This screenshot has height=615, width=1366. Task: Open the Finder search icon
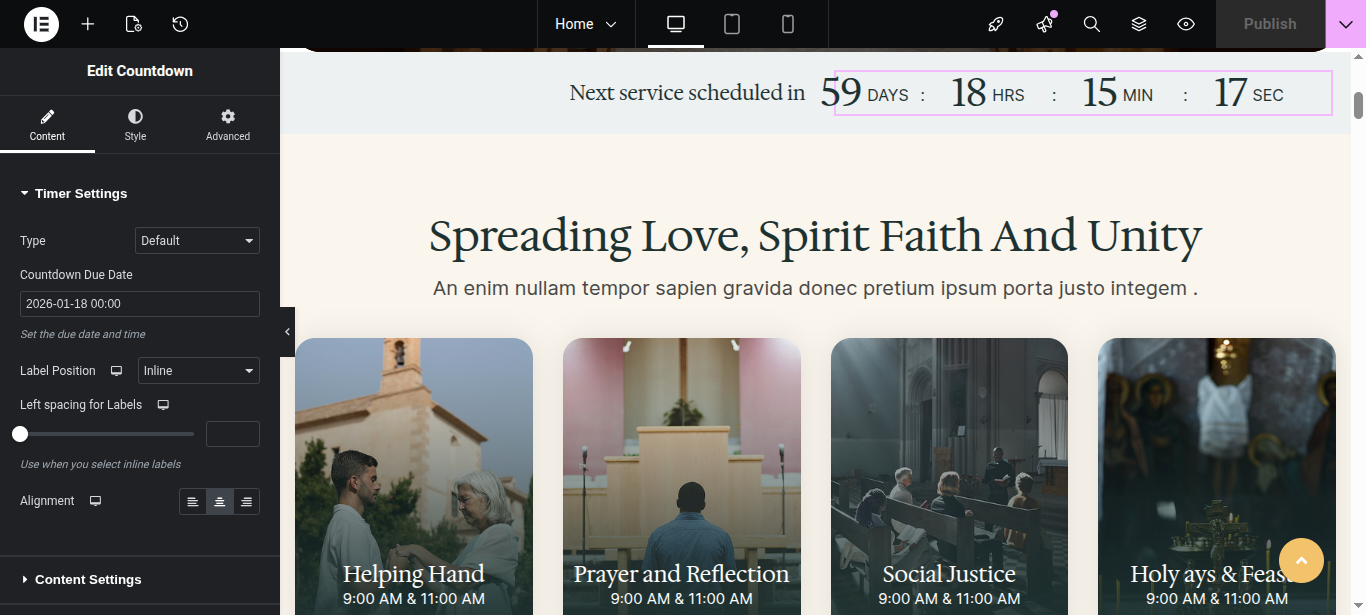pyautogui.click(x=1092, y=24)
